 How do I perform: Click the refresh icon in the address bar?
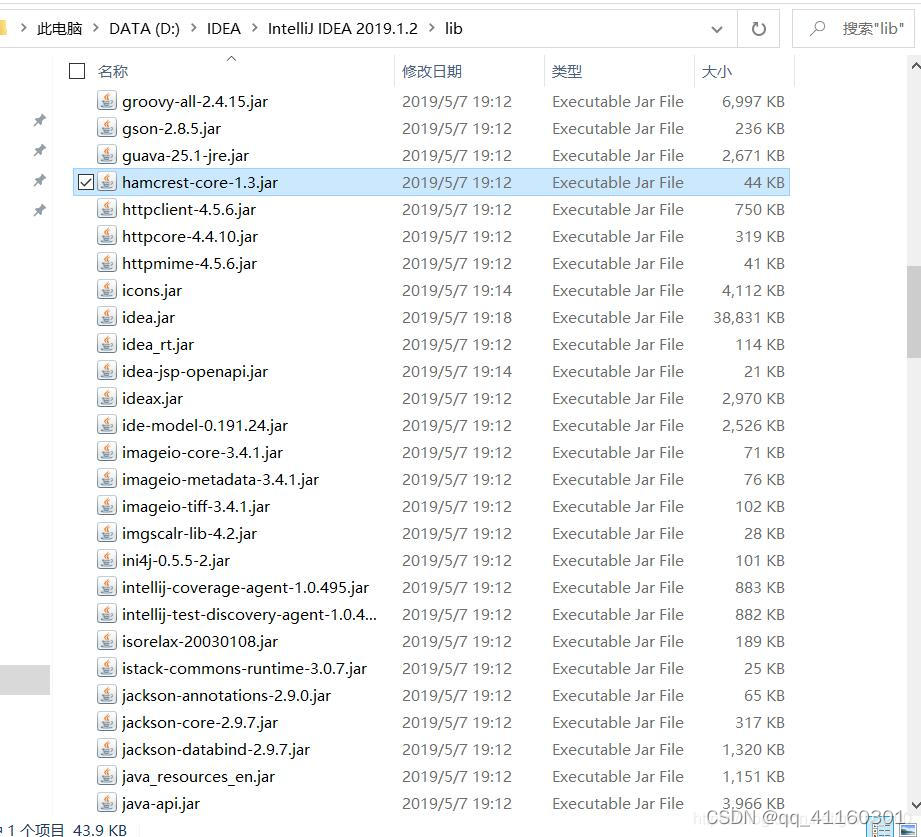(758, 28)
